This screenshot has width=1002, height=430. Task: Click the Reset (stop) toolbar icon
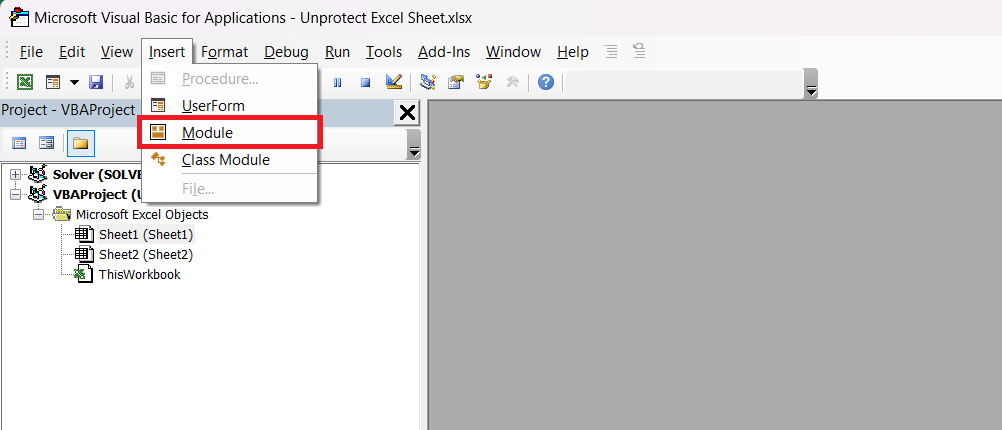pyautogui.click(x=365, y=82)
